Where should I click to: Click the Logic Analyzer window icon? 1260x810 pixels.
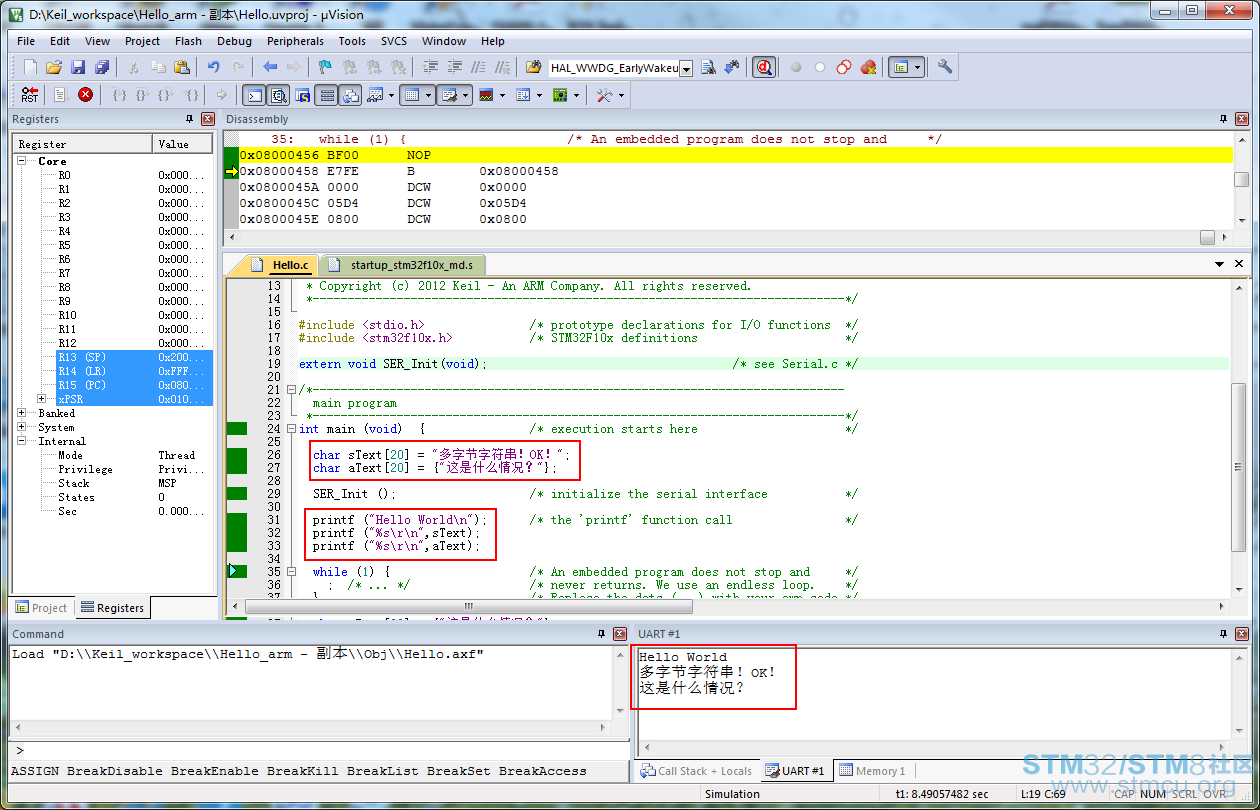pos(486,95)
